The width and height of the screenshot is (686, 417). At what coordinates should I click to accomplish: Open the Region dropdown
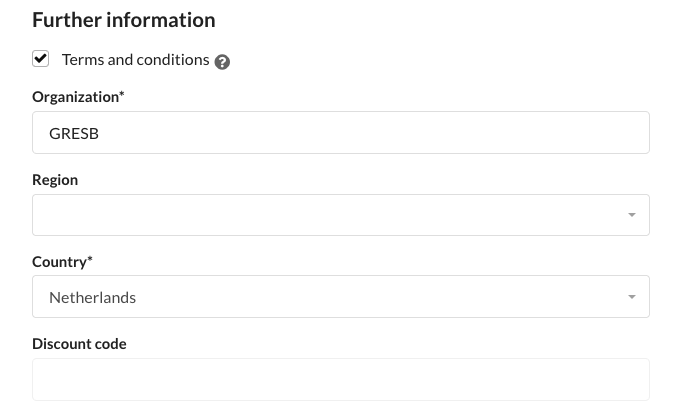tap(340, 215)
